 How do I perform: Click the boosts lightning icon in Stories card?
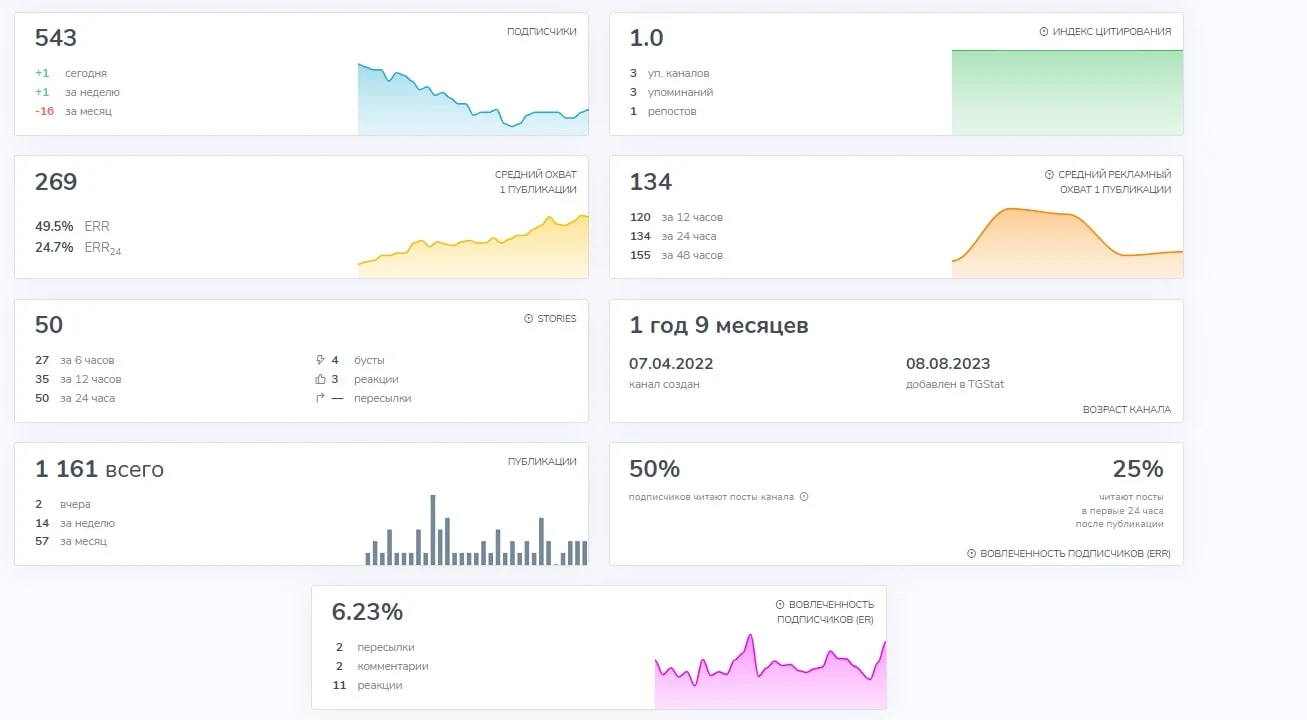coord(320,360)
